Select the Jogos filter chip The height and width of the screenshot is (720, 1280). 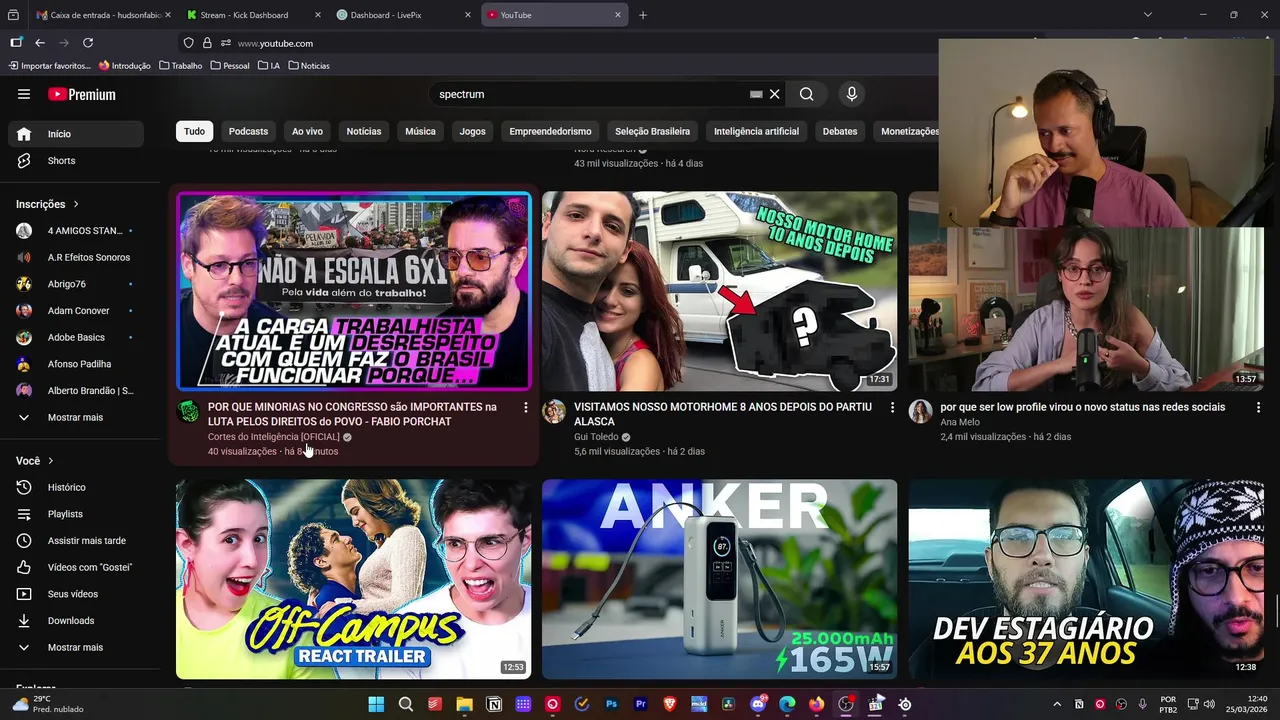(472, 131)
